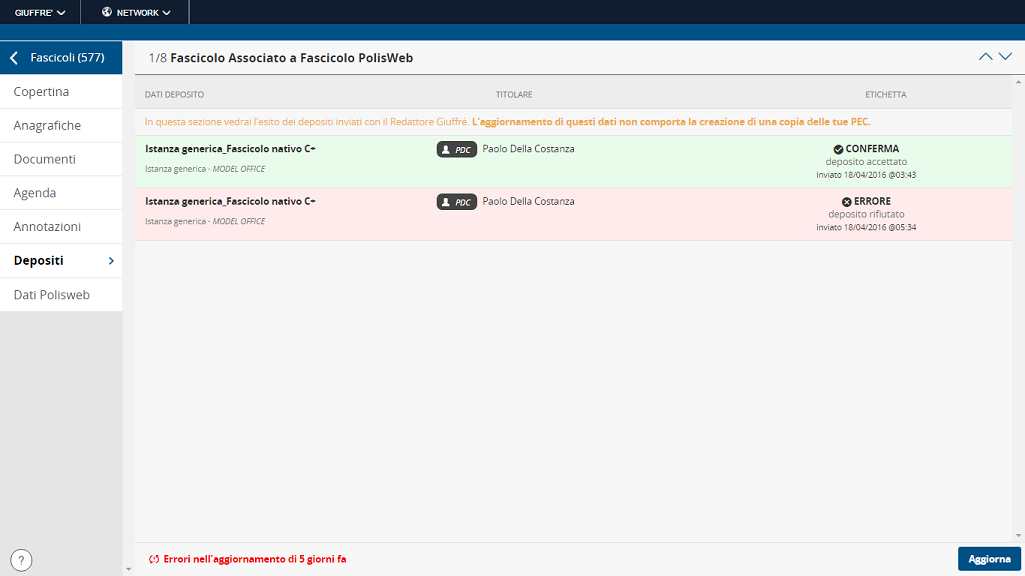
Task: Go to next fascicolo with the down chevron
Action: pyautogui.click(x=1005, y=57)
